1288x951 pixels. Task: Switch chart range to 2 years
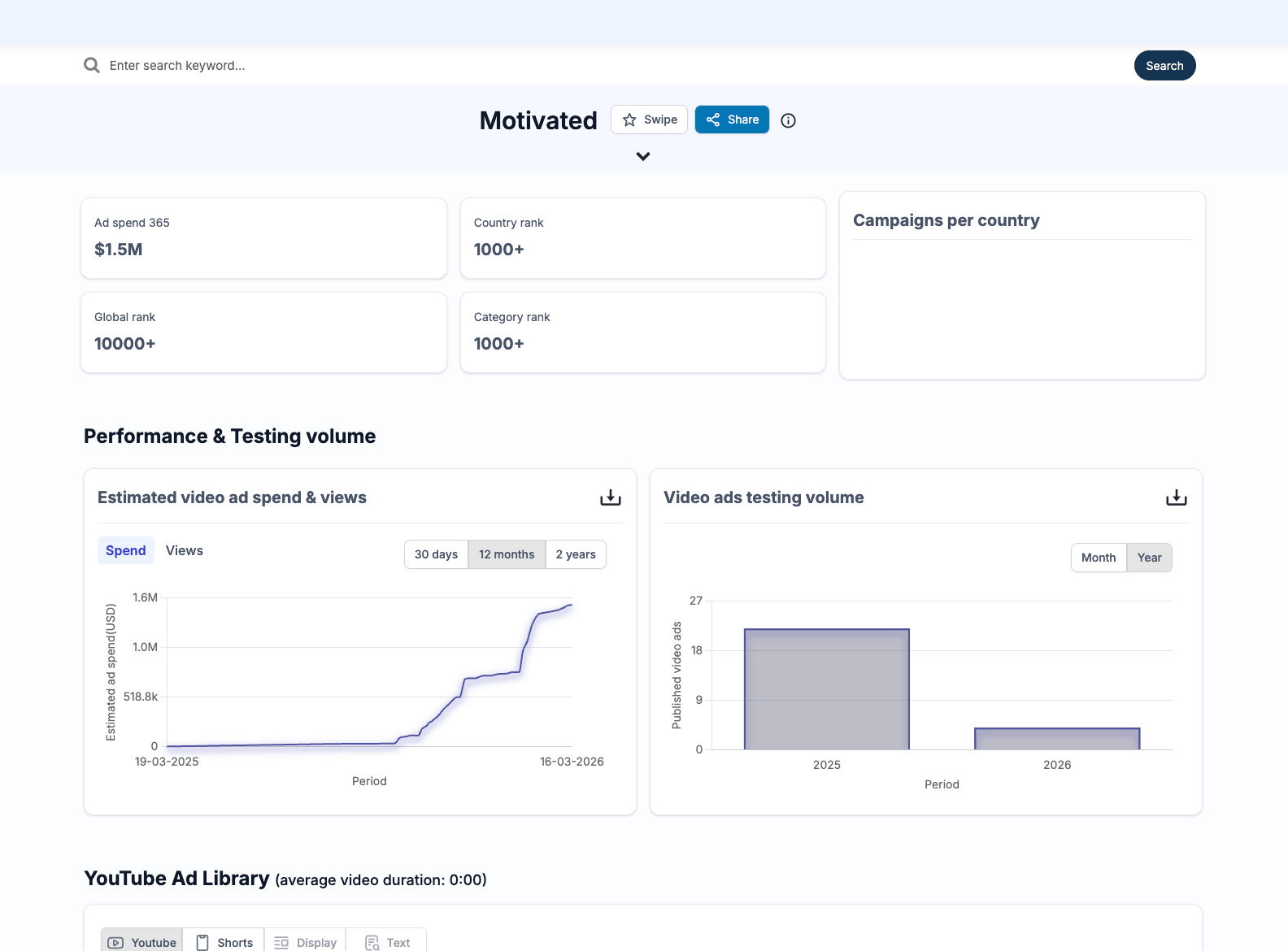click(576, 554)
